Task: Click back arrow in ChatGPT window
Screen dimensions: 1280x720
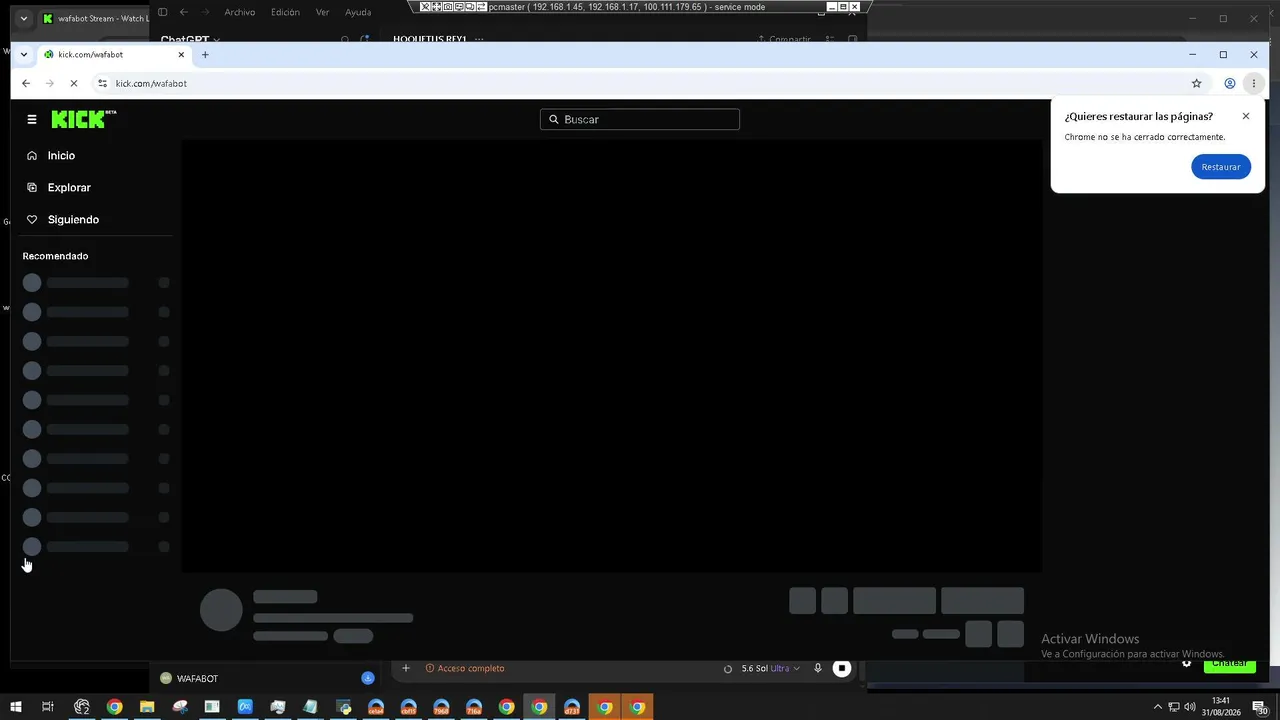Action: 183,12
